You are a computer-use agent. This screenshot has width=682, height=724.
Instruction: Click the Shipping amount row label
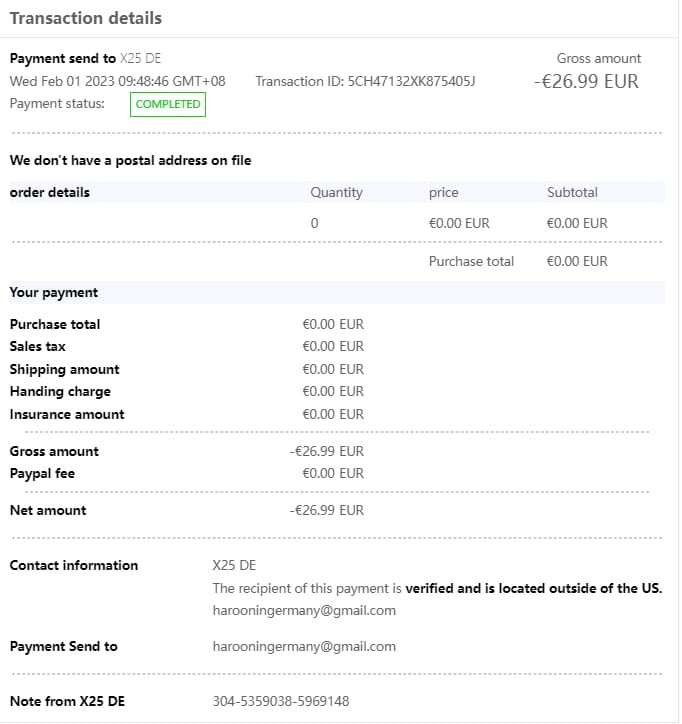(64, 369)
